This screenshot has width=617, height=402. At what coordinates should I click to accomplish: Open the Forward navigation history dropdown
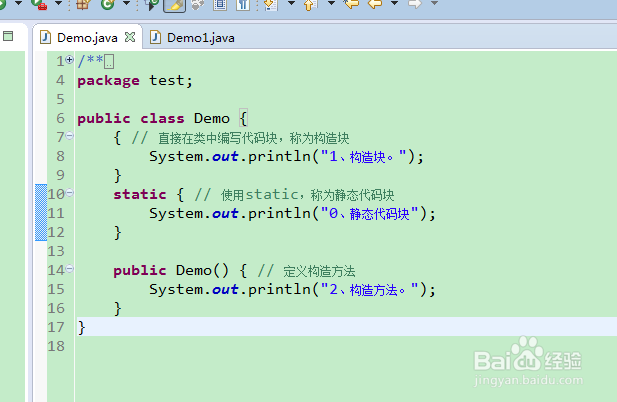434,3
